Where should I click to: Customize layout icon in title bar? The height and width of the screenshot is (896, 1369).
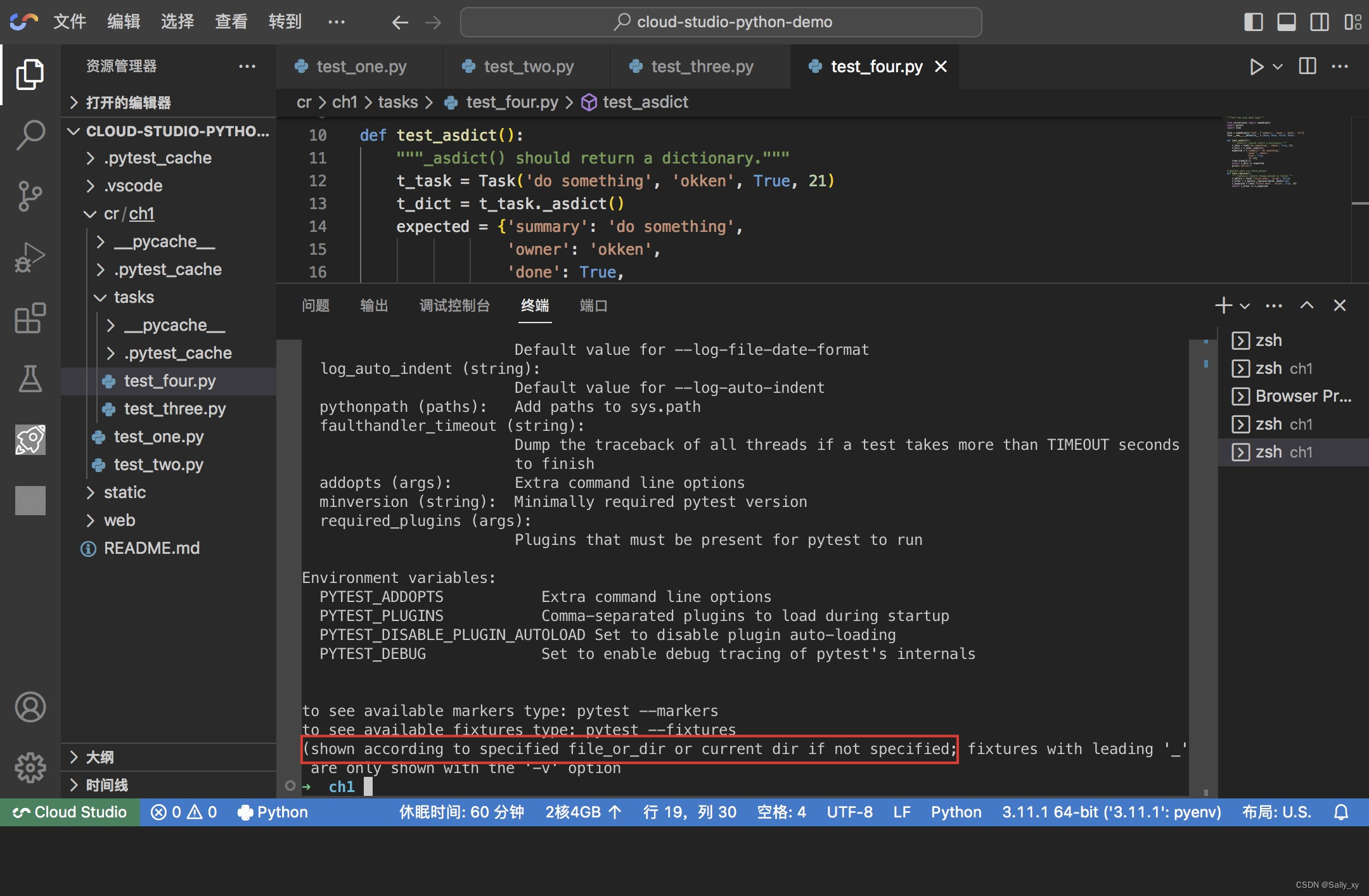pyautogui.click(x=1353, y=22)
